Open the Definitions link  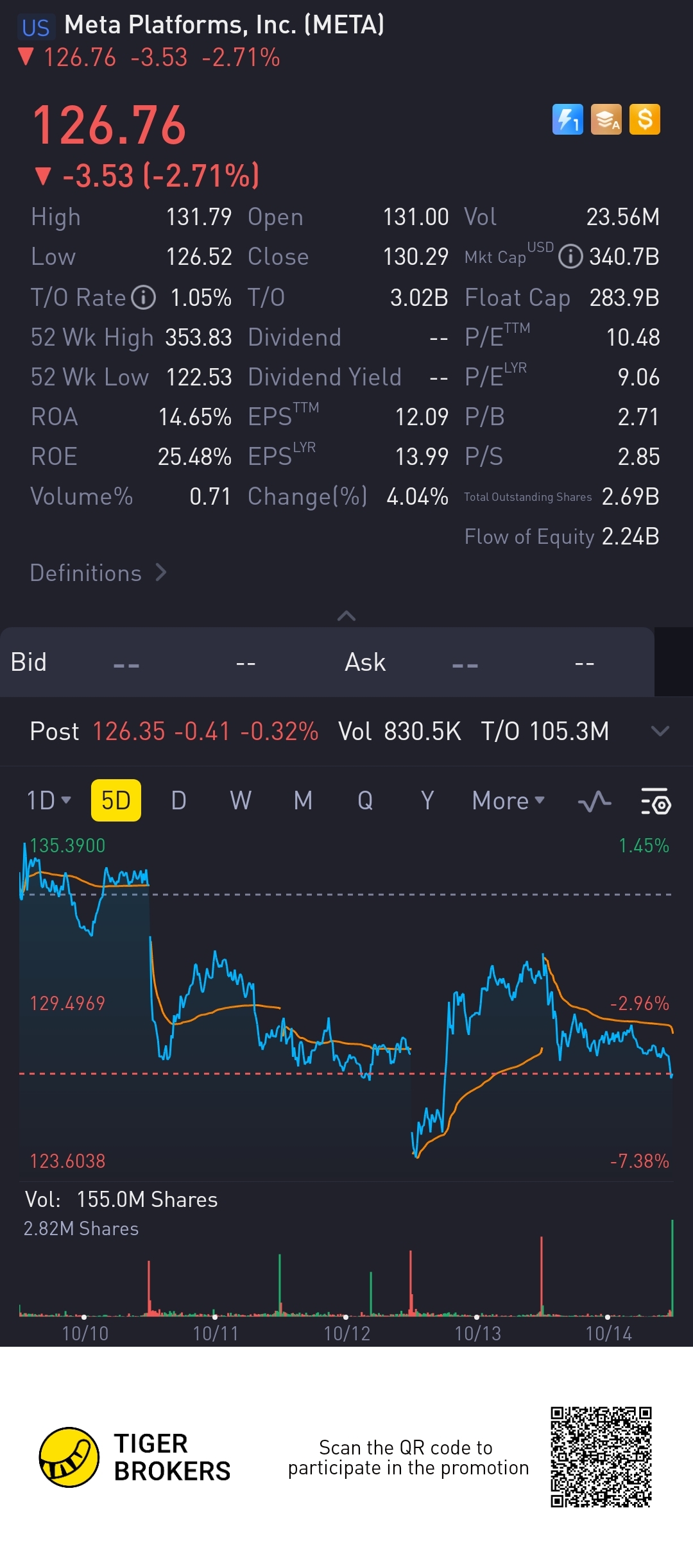tap(98, 573)
